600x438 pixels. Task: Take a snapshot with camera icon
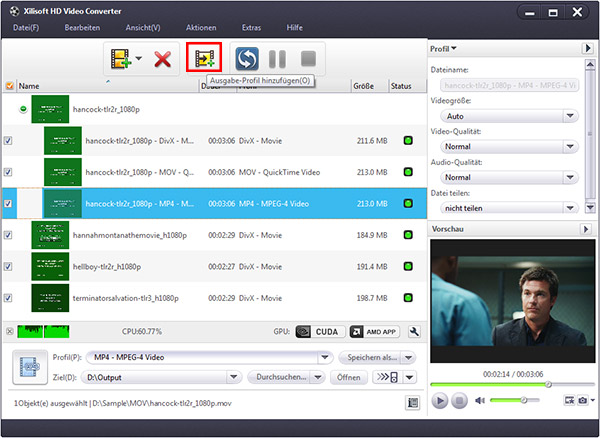pos(582,400)
